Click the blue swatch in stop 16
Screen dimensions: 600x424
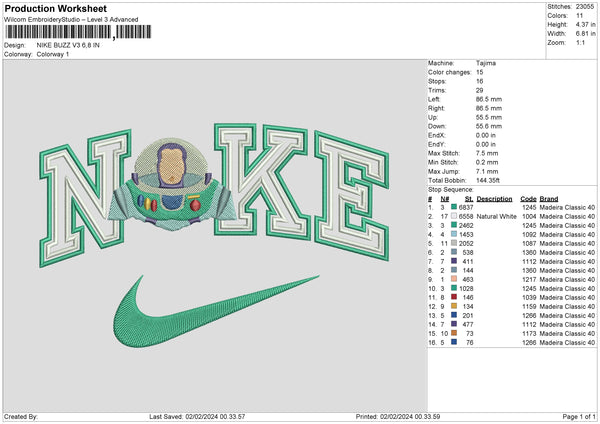[454, 342]
